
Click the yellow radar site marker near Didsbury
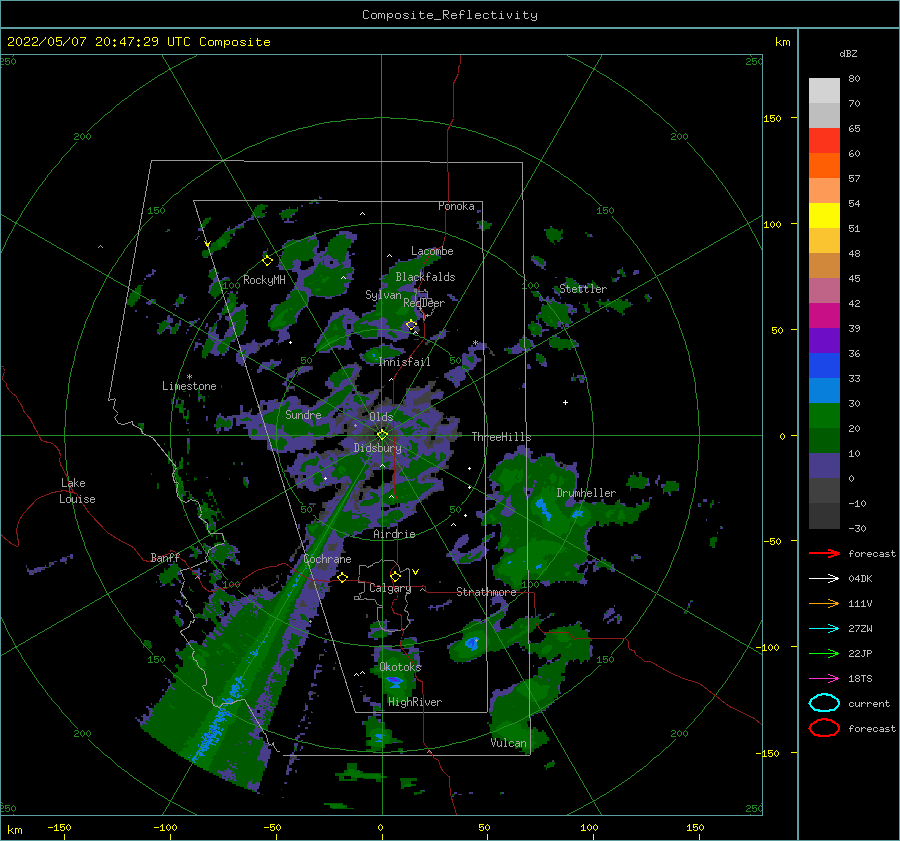click(382, 435)
